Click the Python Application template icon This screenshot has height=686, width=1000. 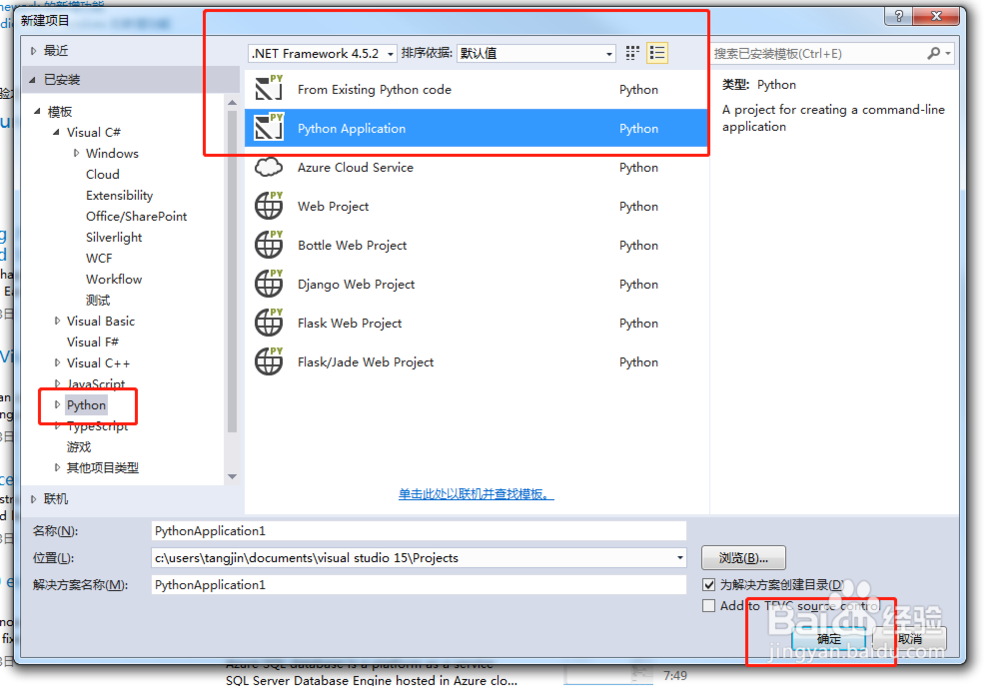(x=268, y=127)
